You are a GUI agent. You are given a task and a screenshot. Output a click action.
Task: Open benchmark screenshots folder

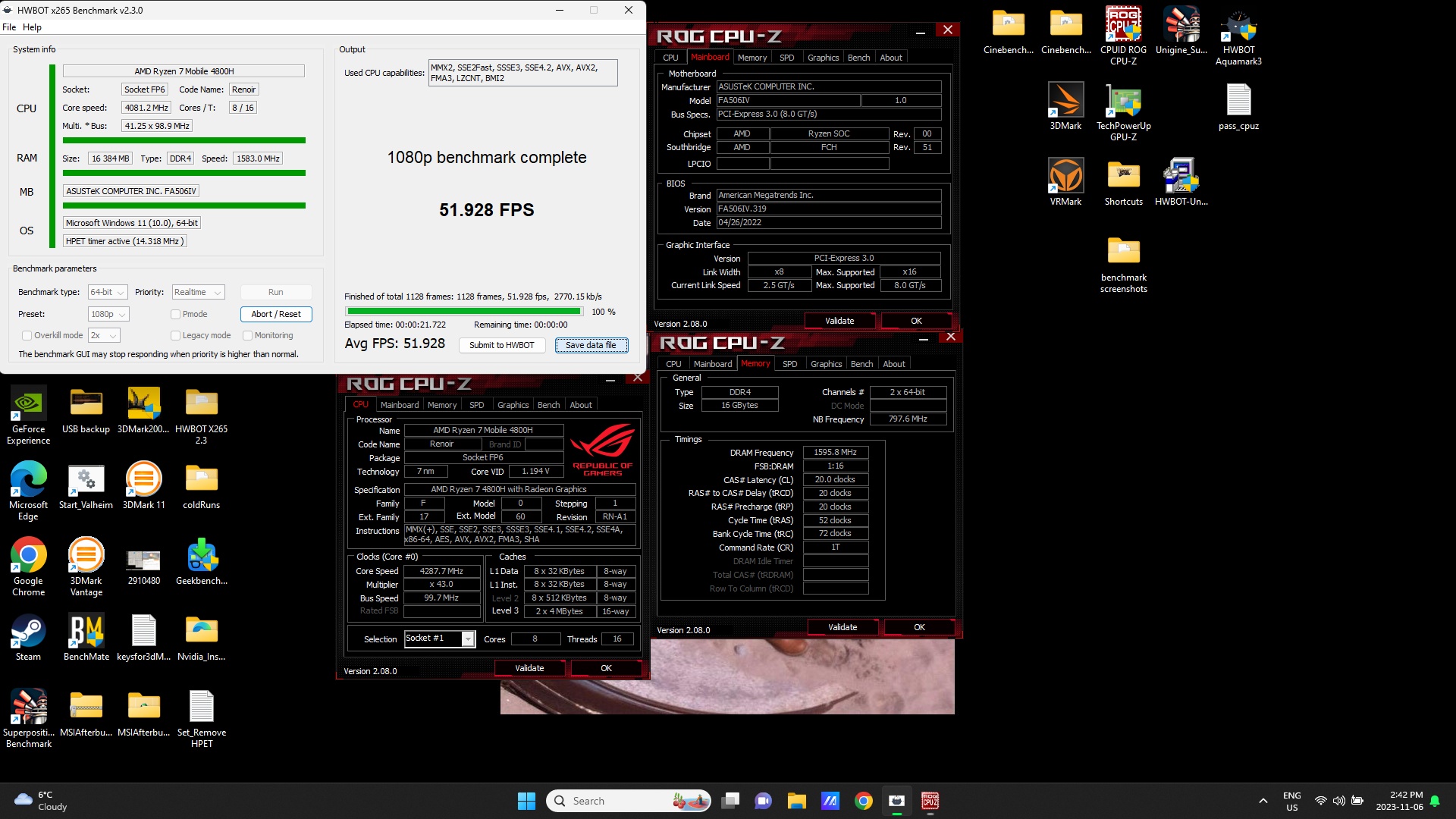click(x=1123, y=262)
